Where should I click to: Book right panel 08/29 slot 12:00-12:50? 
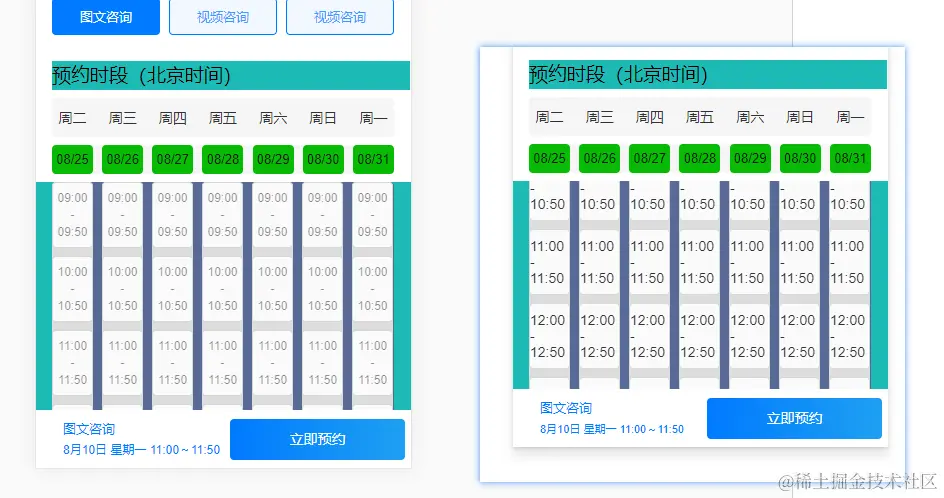[749, 336]
